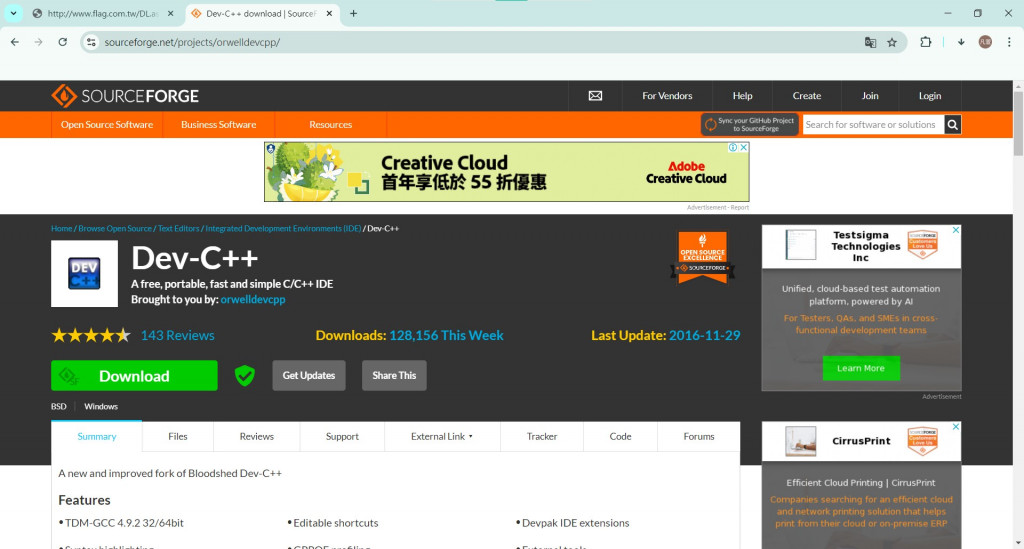Bookmark this page with star icon

tap(892, 42)
